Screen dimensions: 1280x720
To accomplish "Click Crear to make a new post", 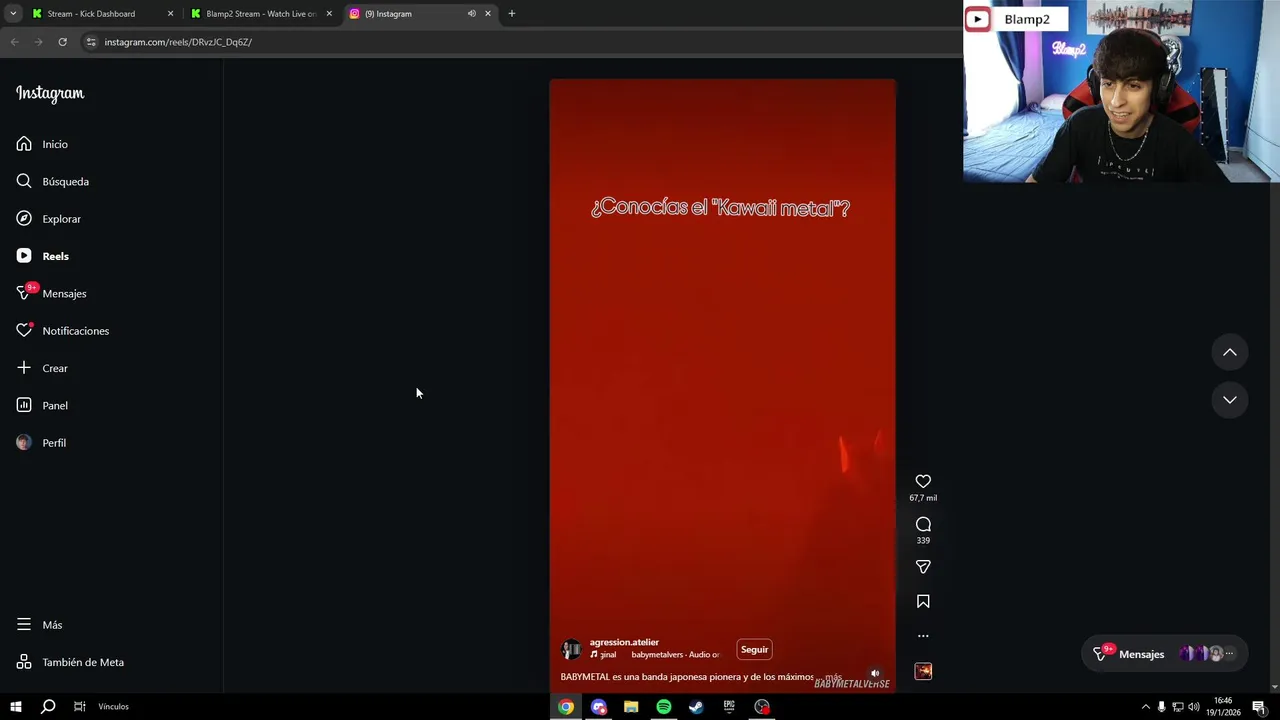I will coord(42,368).
